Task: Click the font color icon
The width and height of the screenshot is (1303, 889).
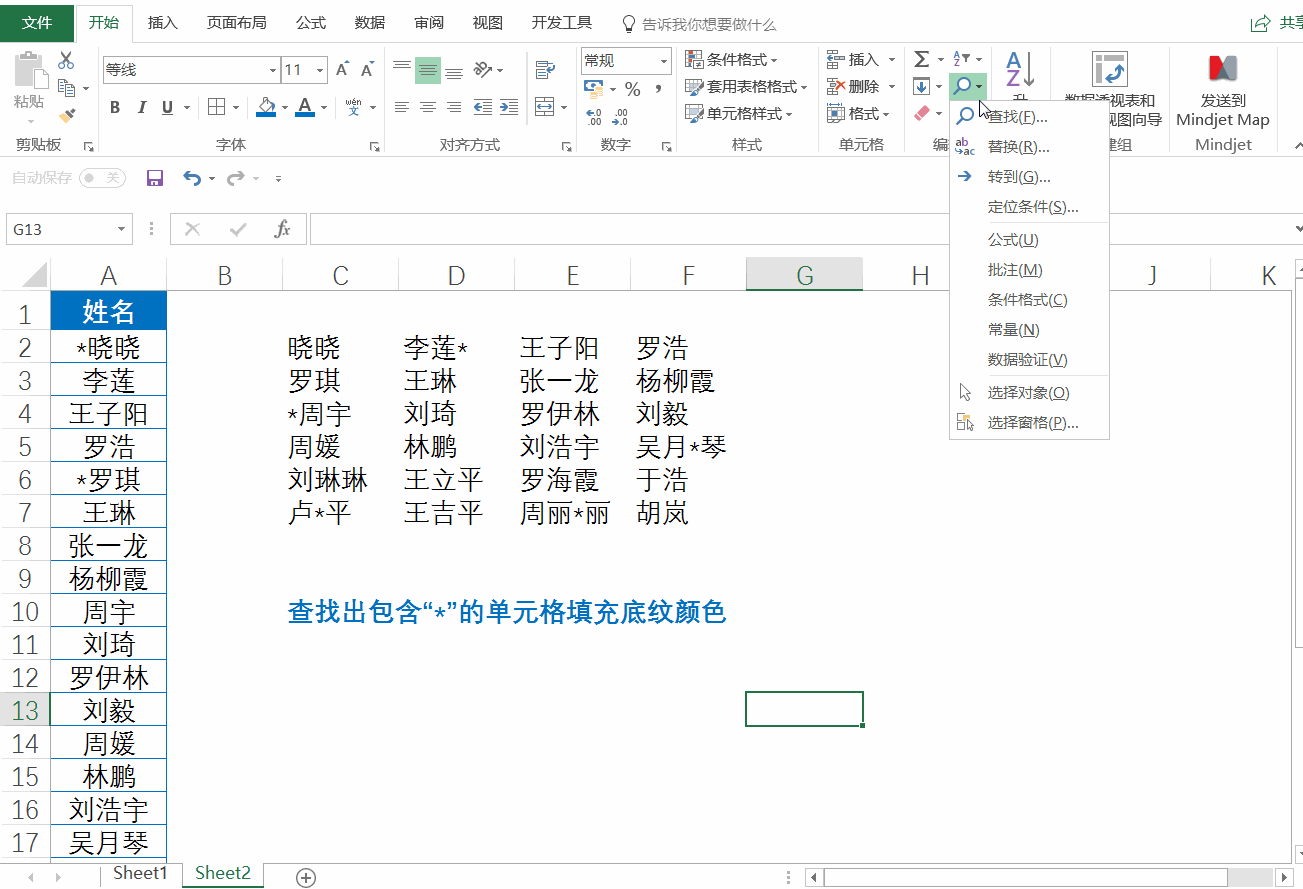Action: [x=304, y=107]
